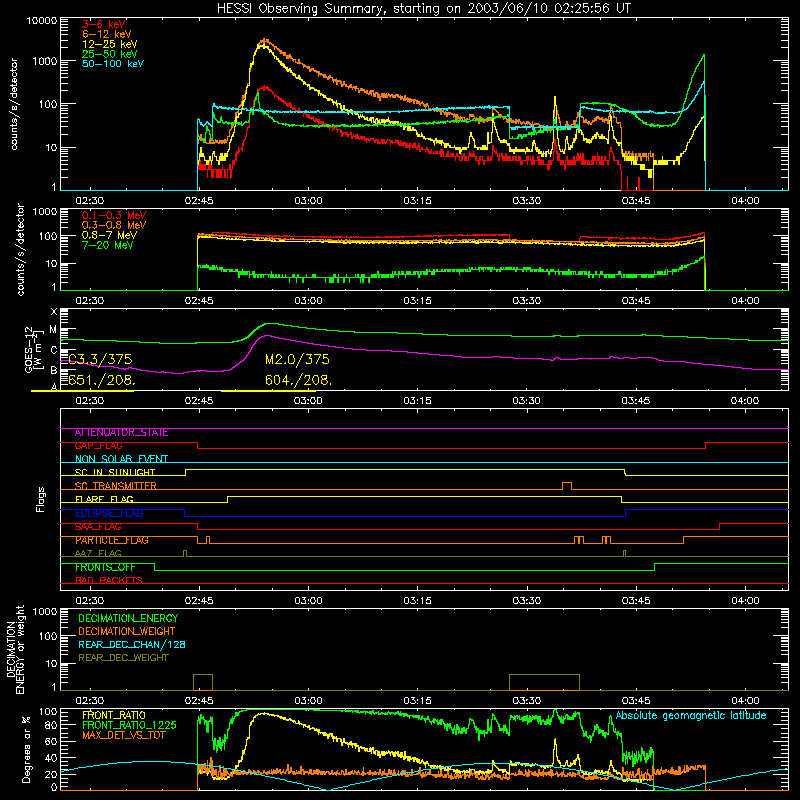Select the orange 6-12 keV legend entry
The height and width of the screenshot is (800, 800).
click(x=107, y=34)
